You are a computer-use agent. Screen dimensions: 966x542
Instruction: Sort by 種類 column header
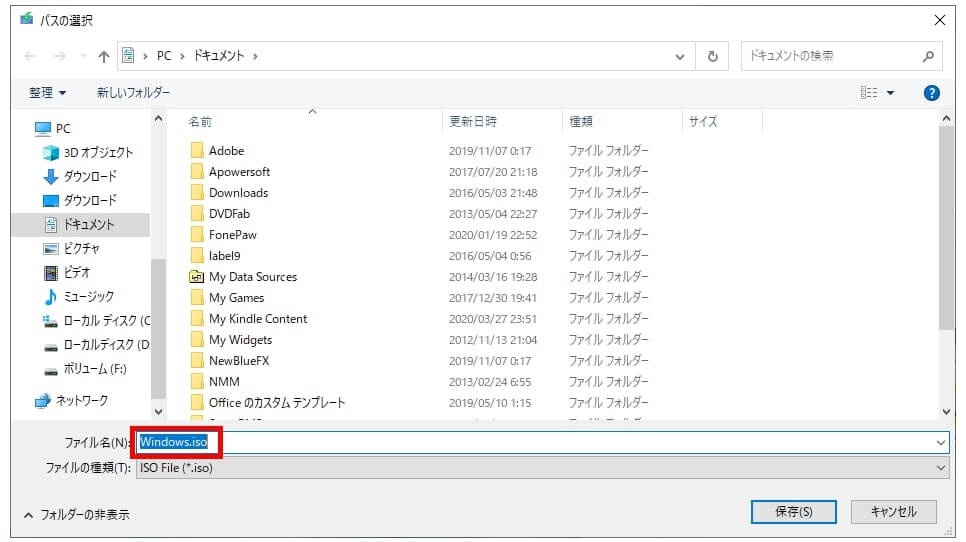pos(580,121)
